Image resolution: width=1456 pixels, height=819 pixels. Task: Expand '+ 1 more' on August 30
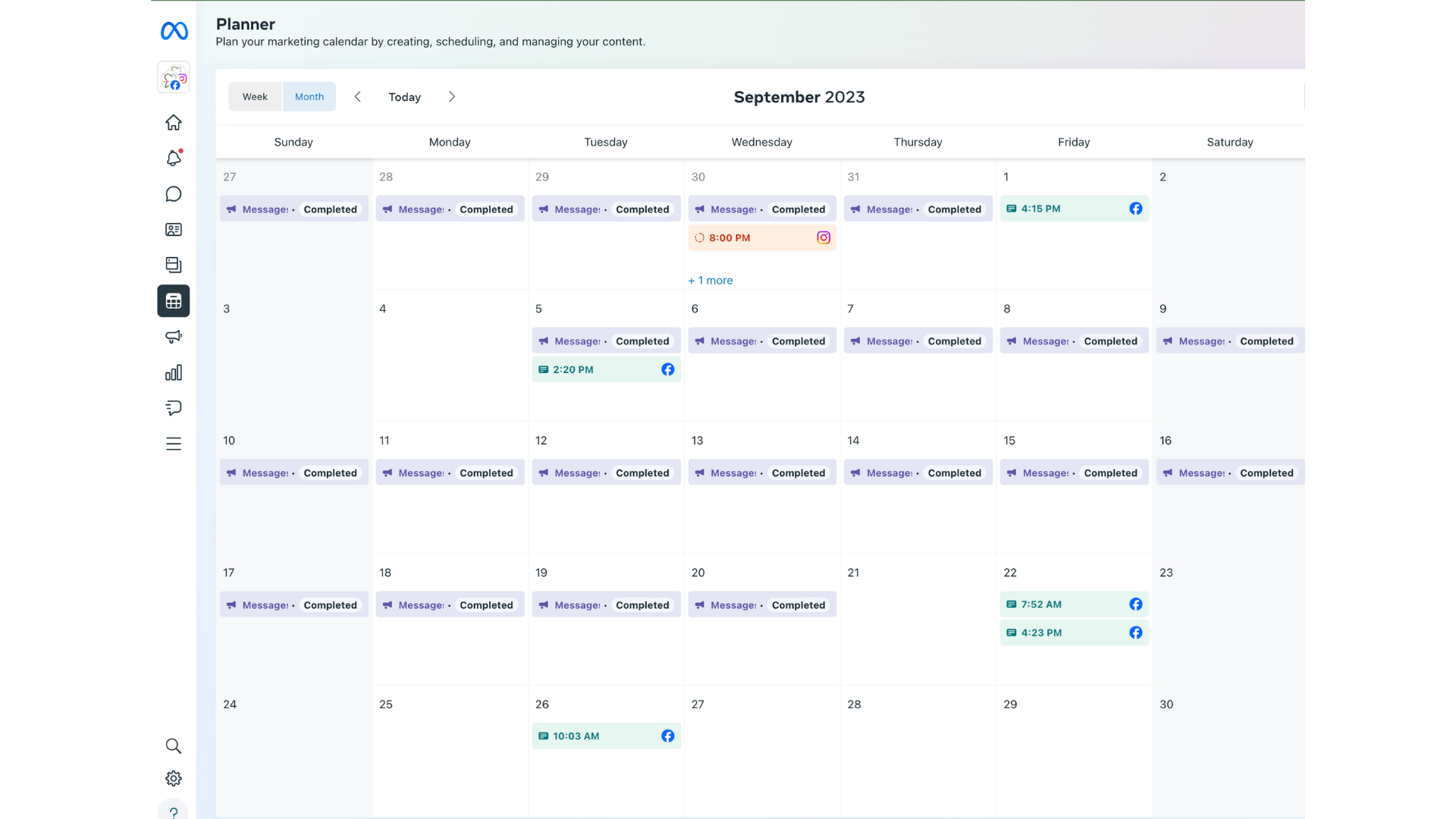click(711, 281)
